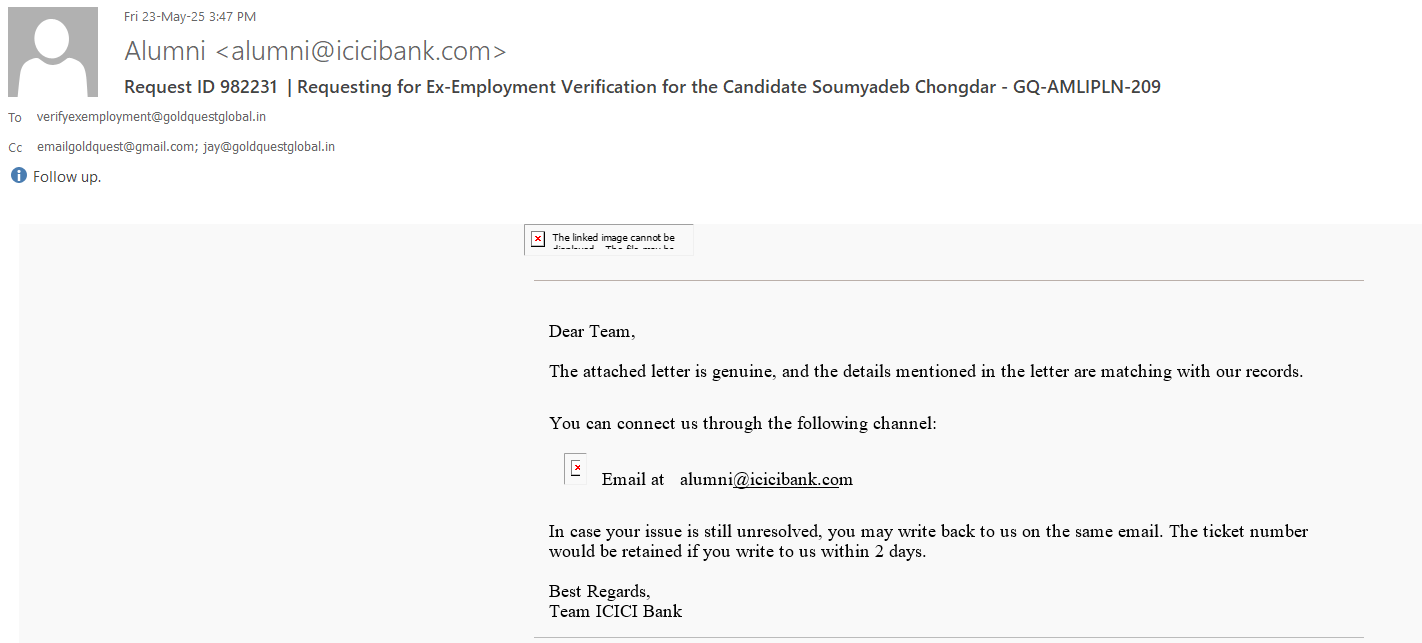Select recipient verifyexemployment@goldquestglobal.in
The width and height of the screenshot is (1422, 643).
[151, 117]
